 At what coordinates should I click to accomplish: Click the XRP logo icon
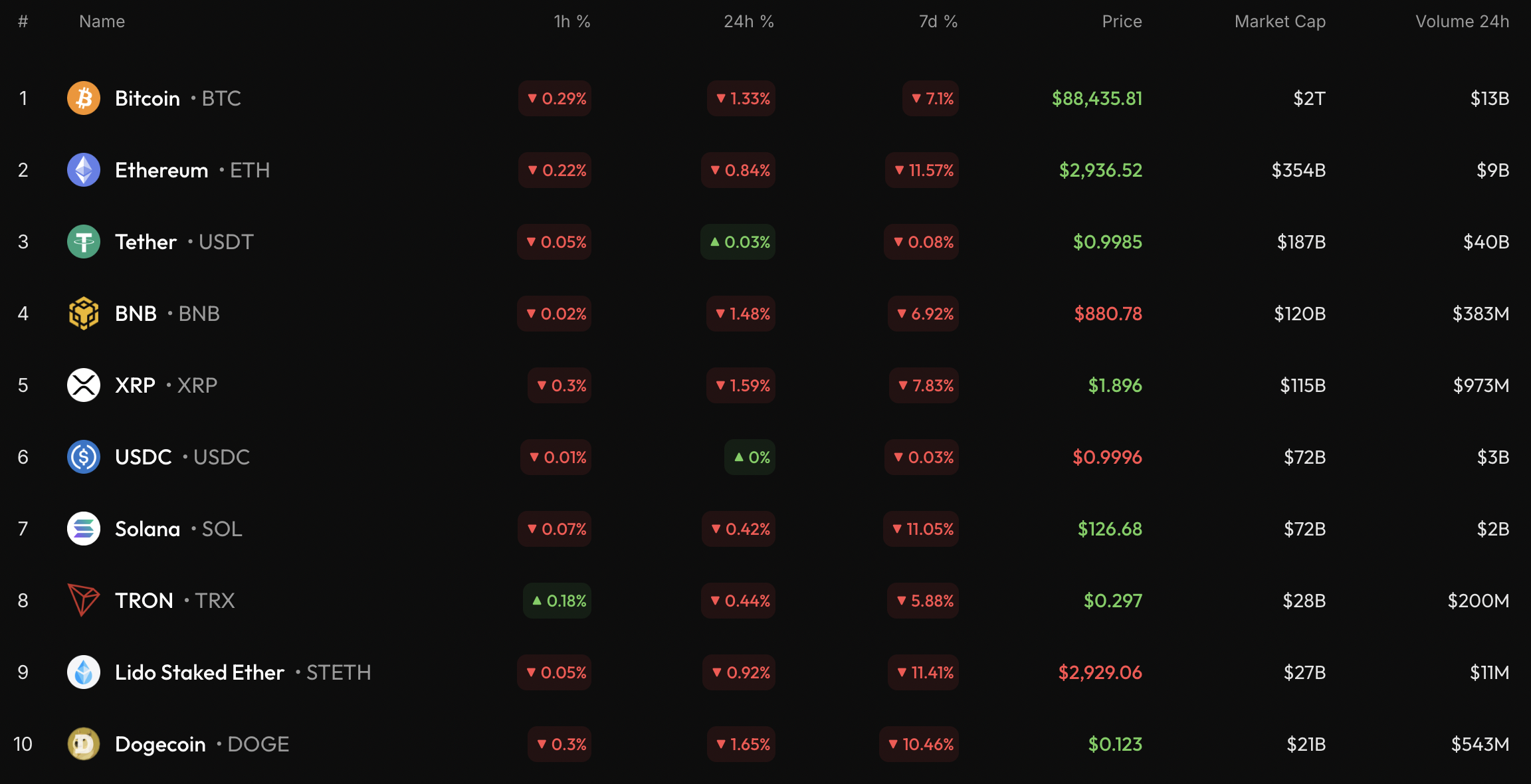tap(84, 385)
